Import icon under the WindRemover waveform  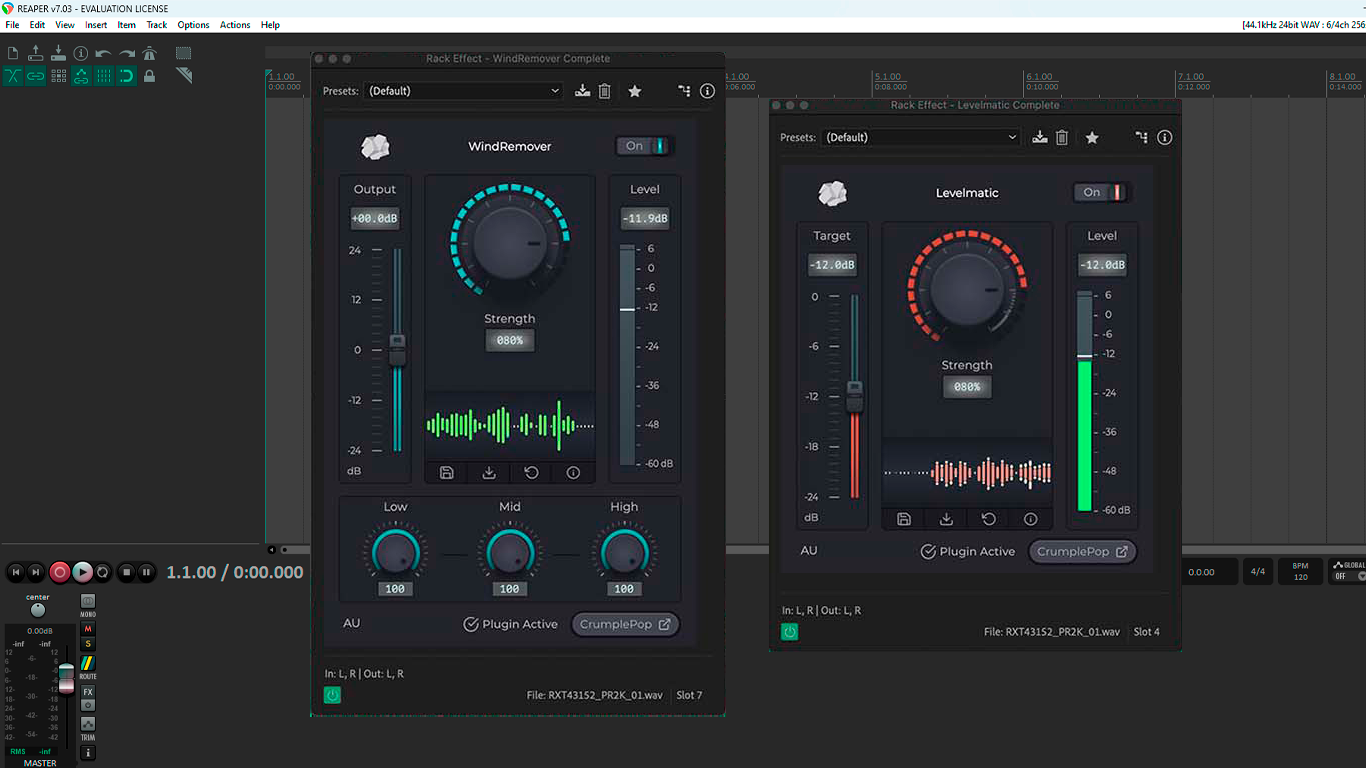pyautogui.click(x=489, y=473)
